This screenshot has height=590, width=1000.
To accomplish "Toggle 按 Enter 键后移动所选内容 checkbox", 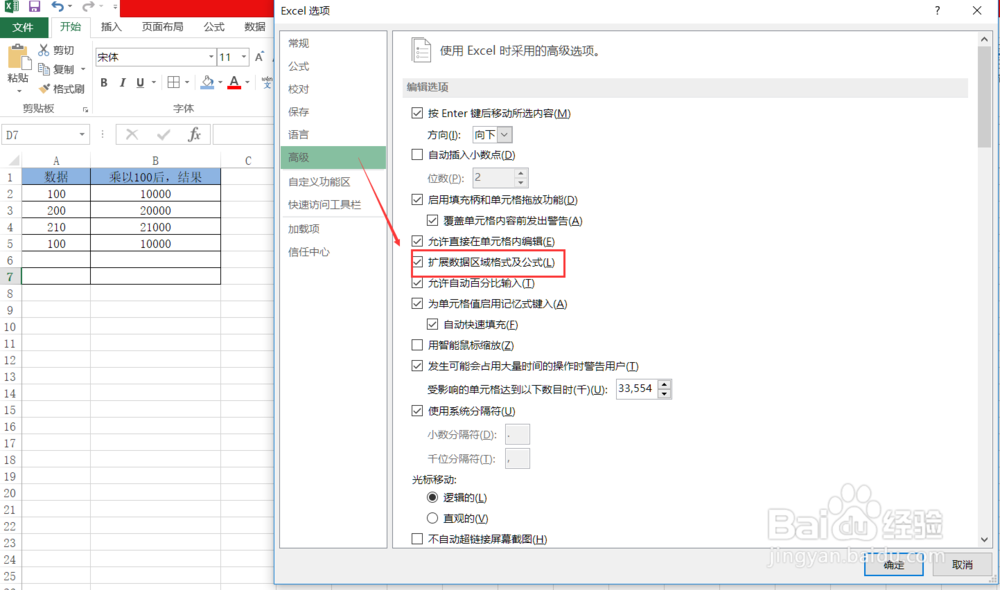I will tap(417, 113).
